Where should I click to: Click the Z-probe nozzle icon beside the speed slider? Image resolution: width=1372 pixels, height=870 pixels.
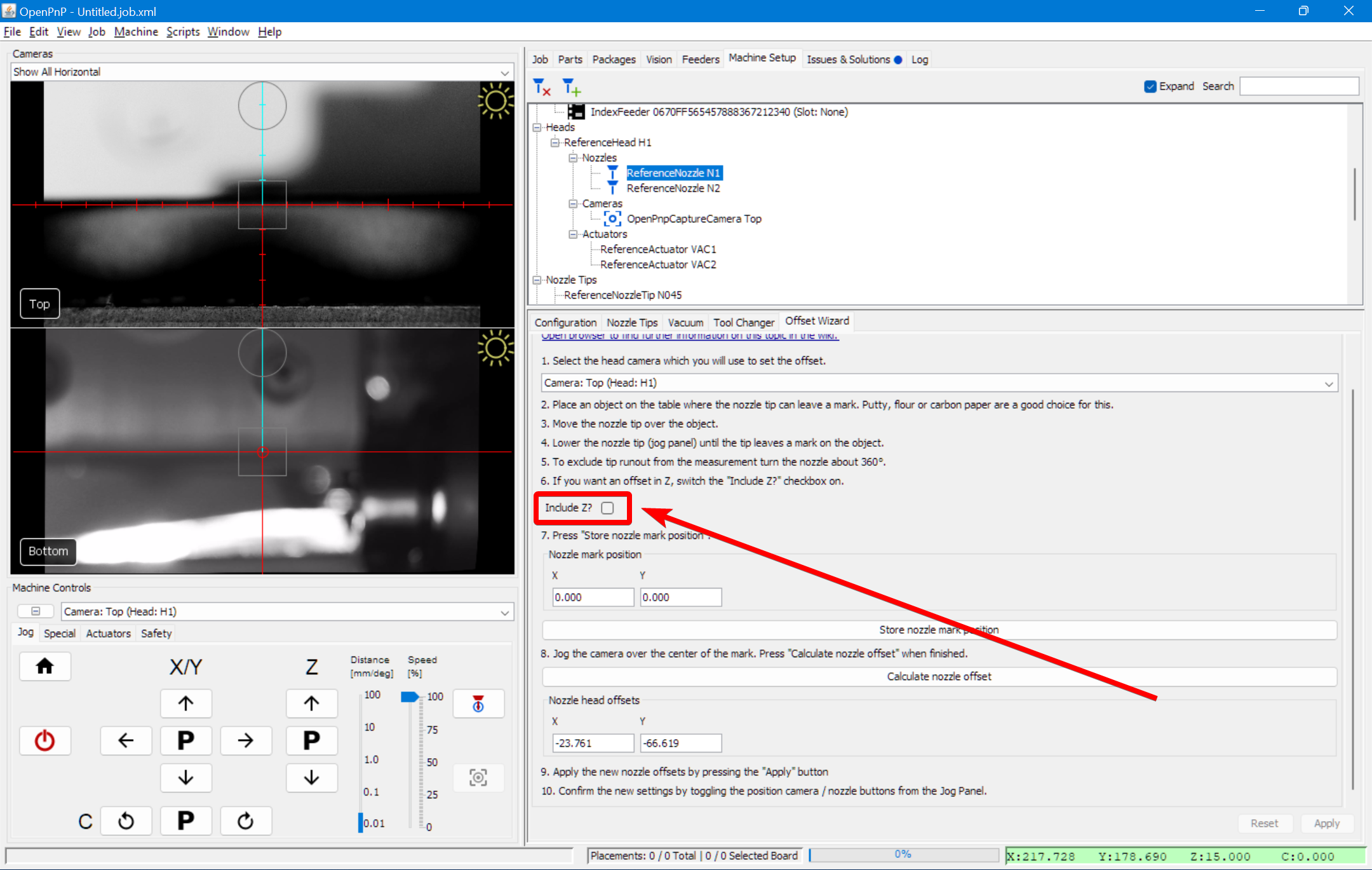[478, 703]
